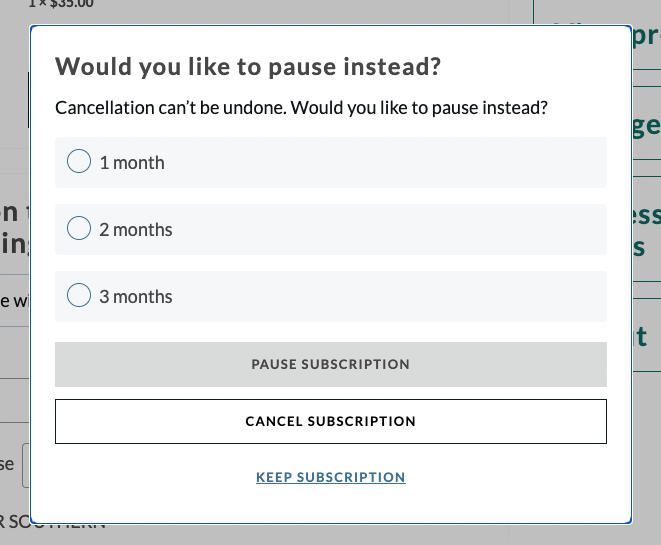Click the "2 months" label text
The width and height of the screenshot is (661, 545).
pyautogui.click(x=136, y=230)
